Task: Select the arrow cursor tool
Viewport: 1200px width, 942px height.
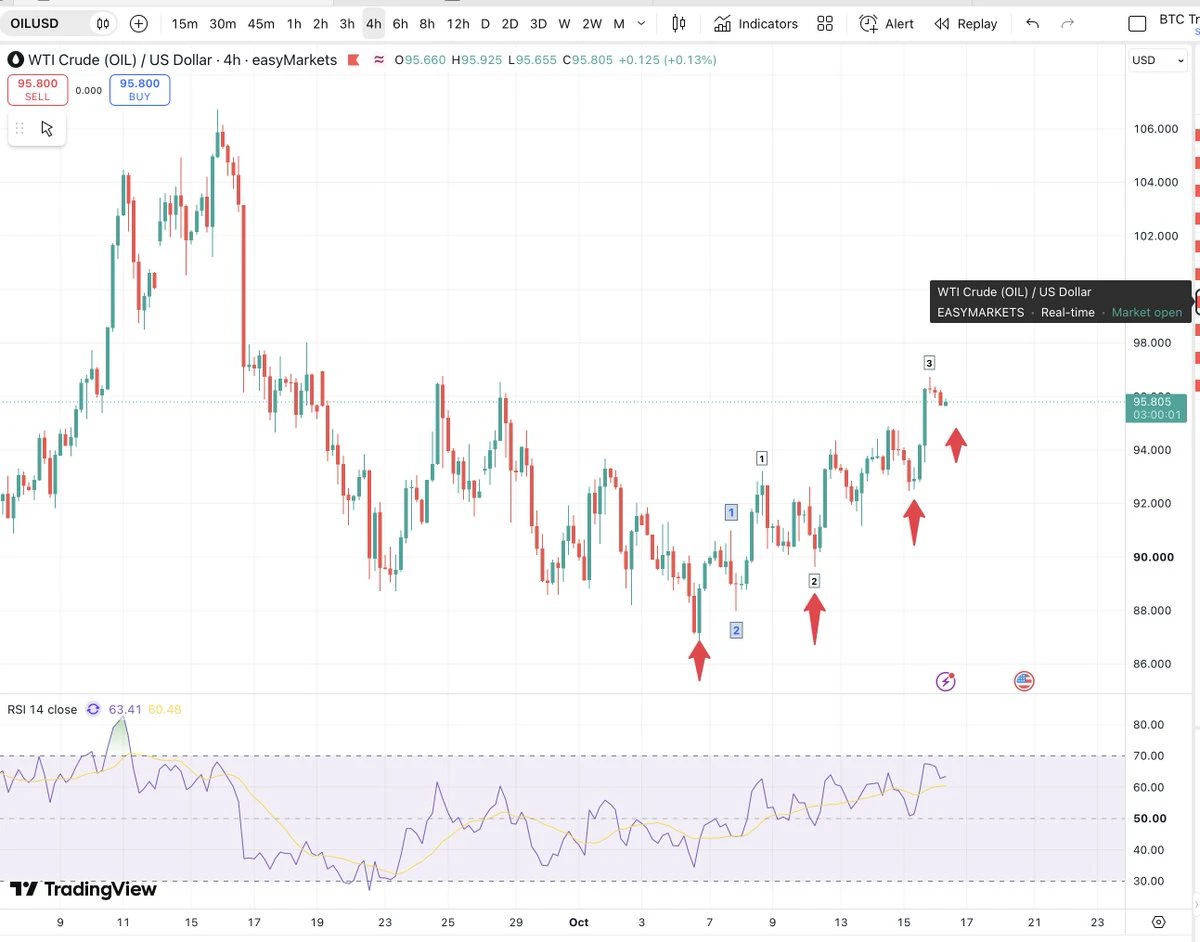Action: pyautogui.click(x=47, y=128)
